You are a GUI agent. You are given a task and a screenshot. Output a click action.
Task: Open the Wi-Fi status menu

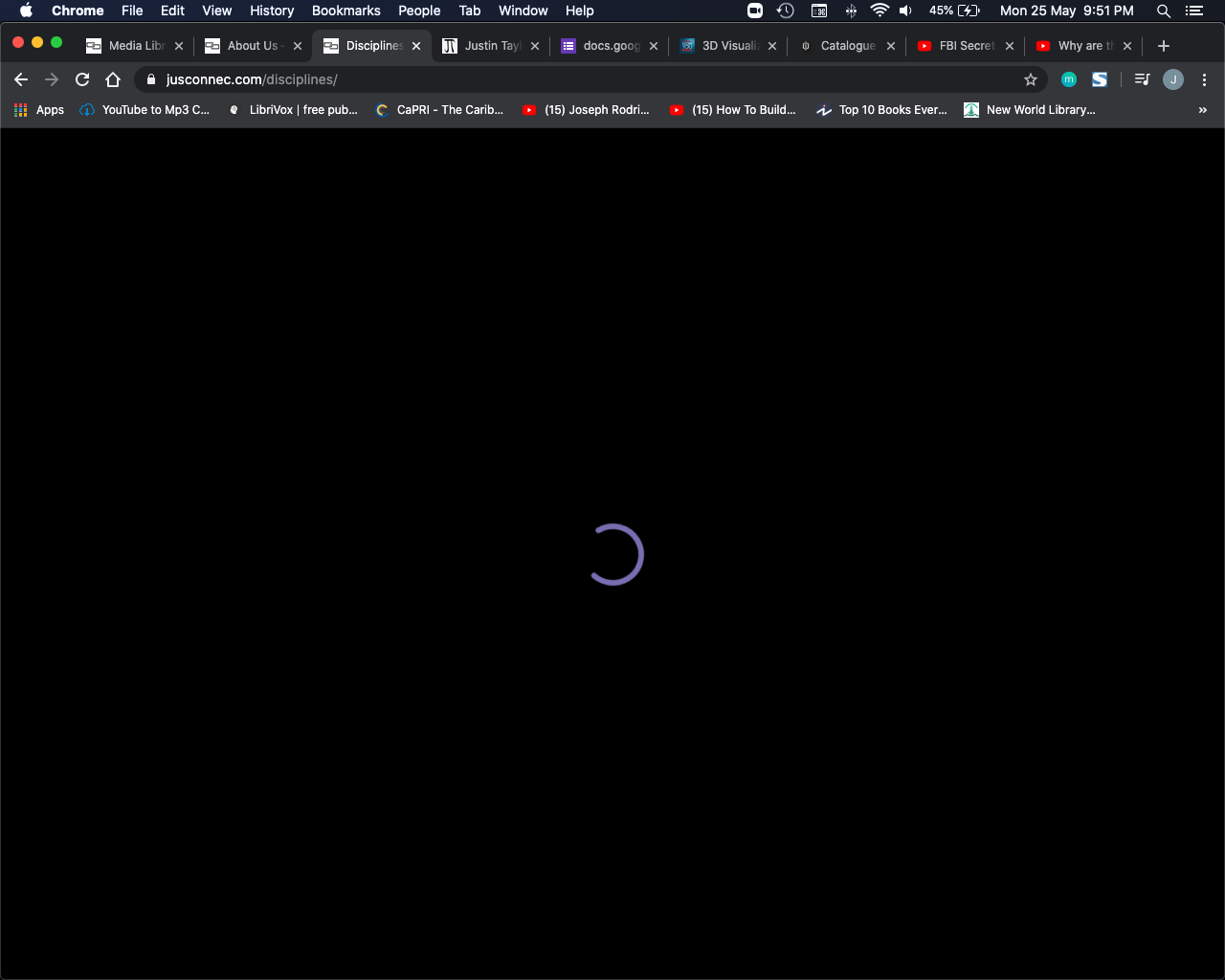(880, 11)
